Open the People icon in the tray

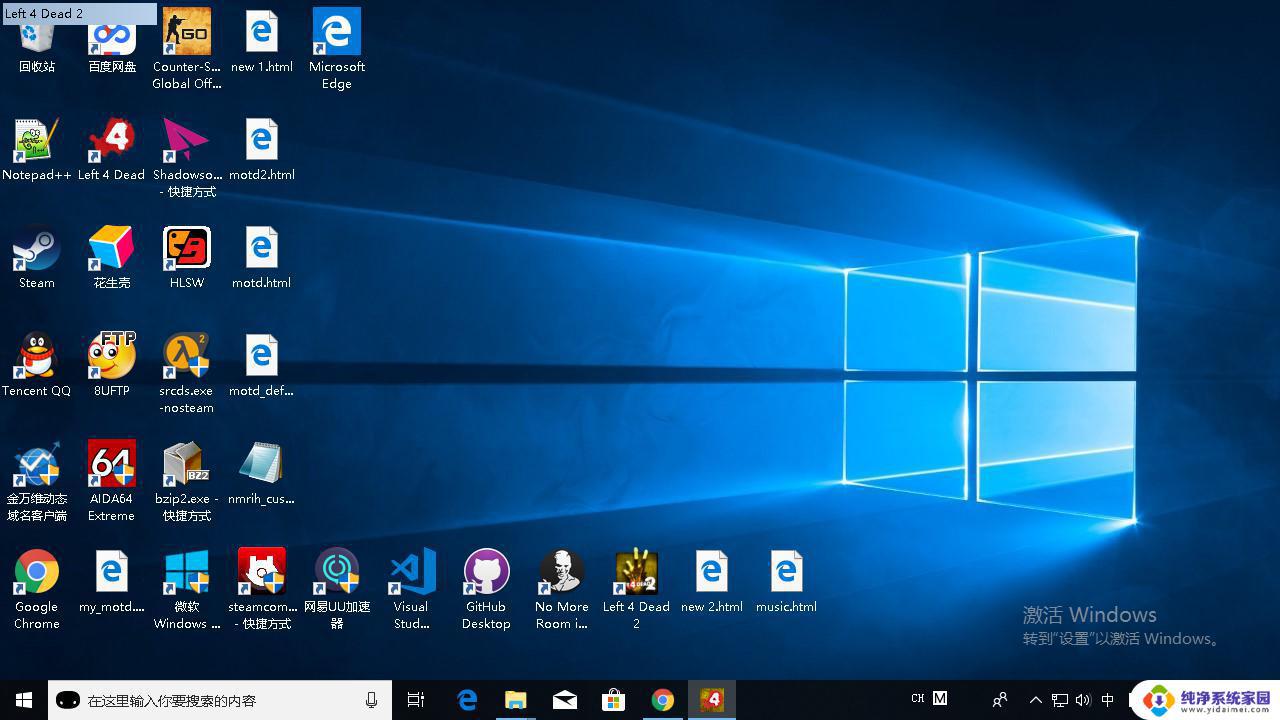999,700
